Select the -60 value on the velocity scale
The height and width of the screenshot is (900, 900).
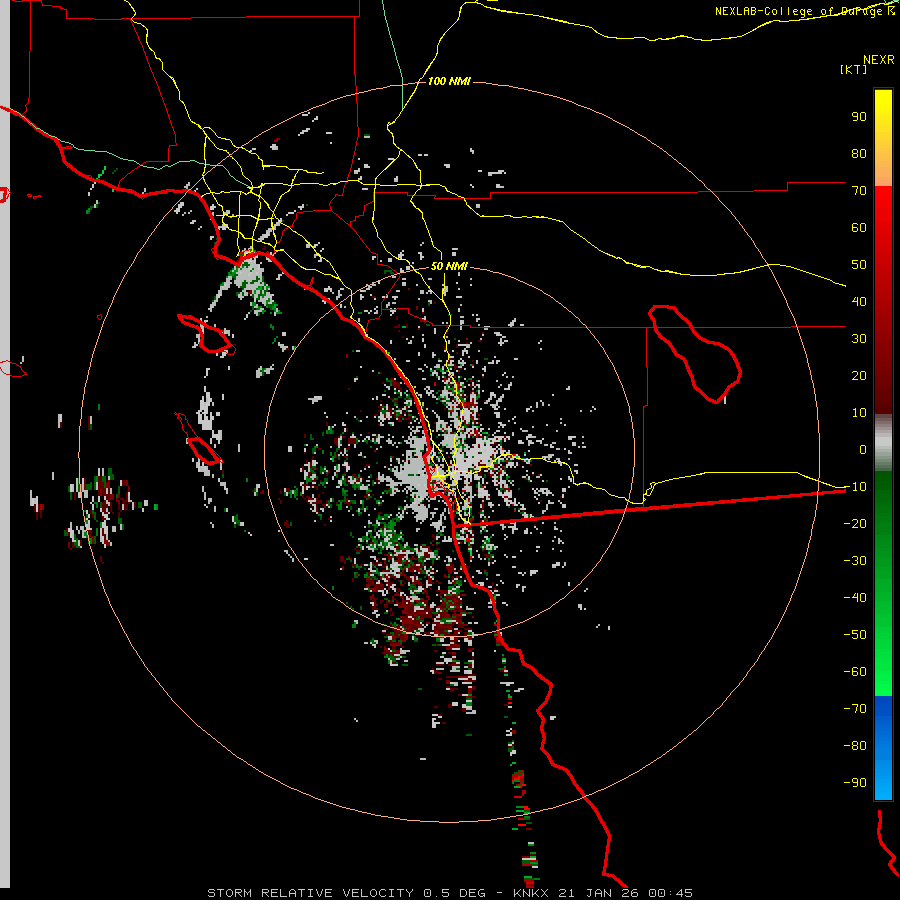855,672
